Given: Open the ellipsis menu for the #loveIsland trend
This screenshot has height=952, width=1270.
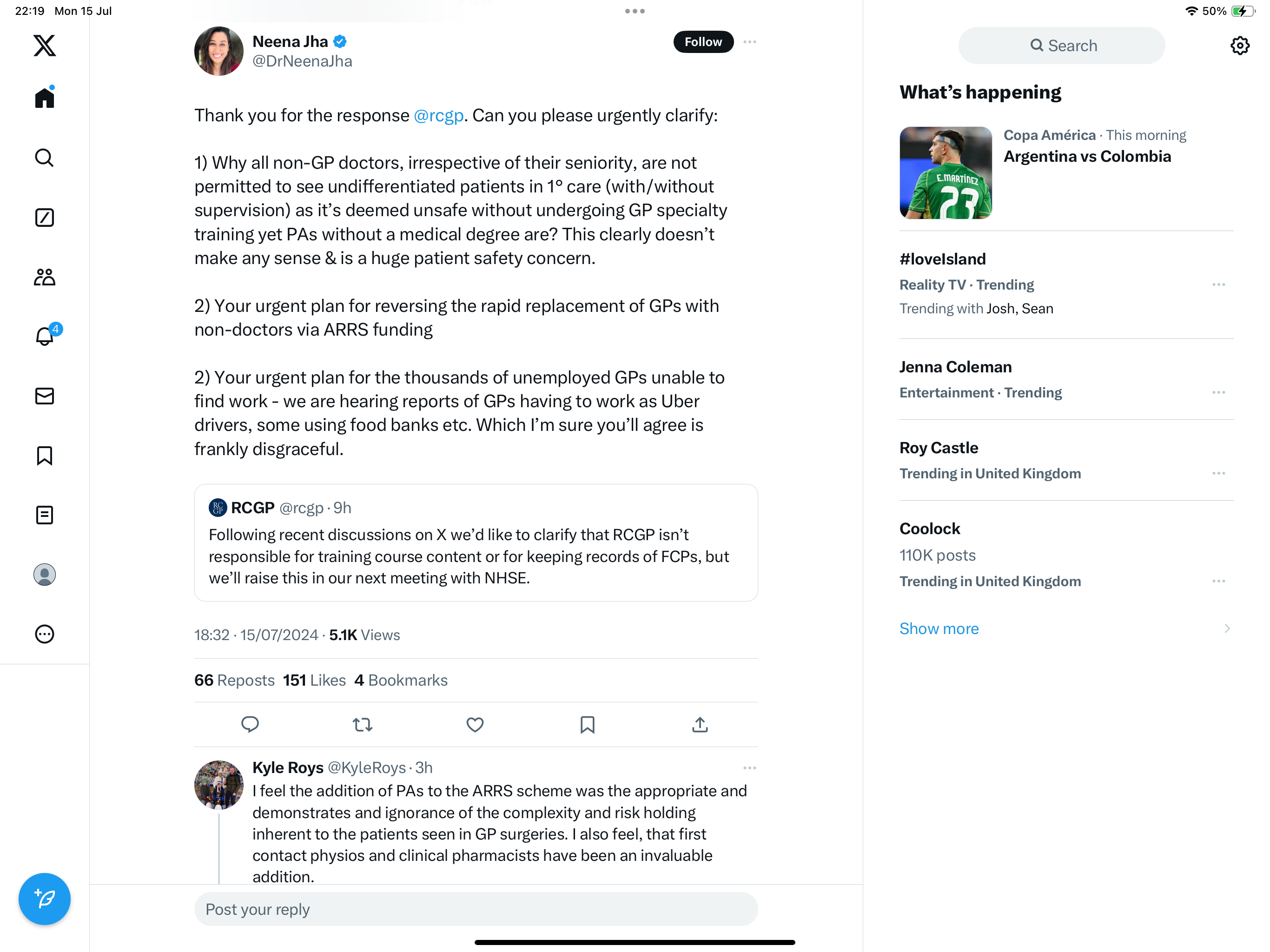Looking at the screenshot, I should tap(1218, 285).
